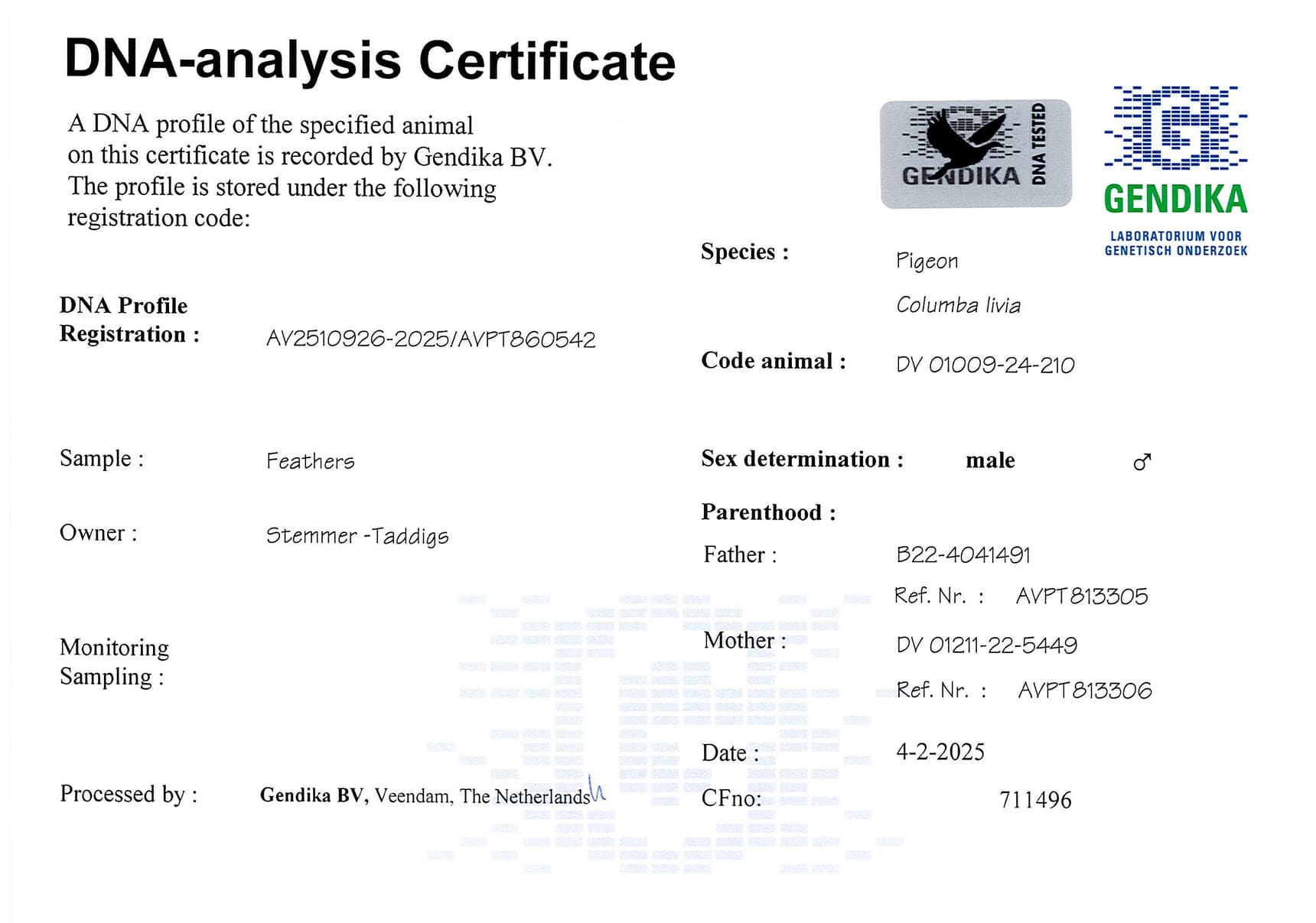Click the father reference number AVPT813305
This screenshot has height=923, width=1316.
(1081, 596)
